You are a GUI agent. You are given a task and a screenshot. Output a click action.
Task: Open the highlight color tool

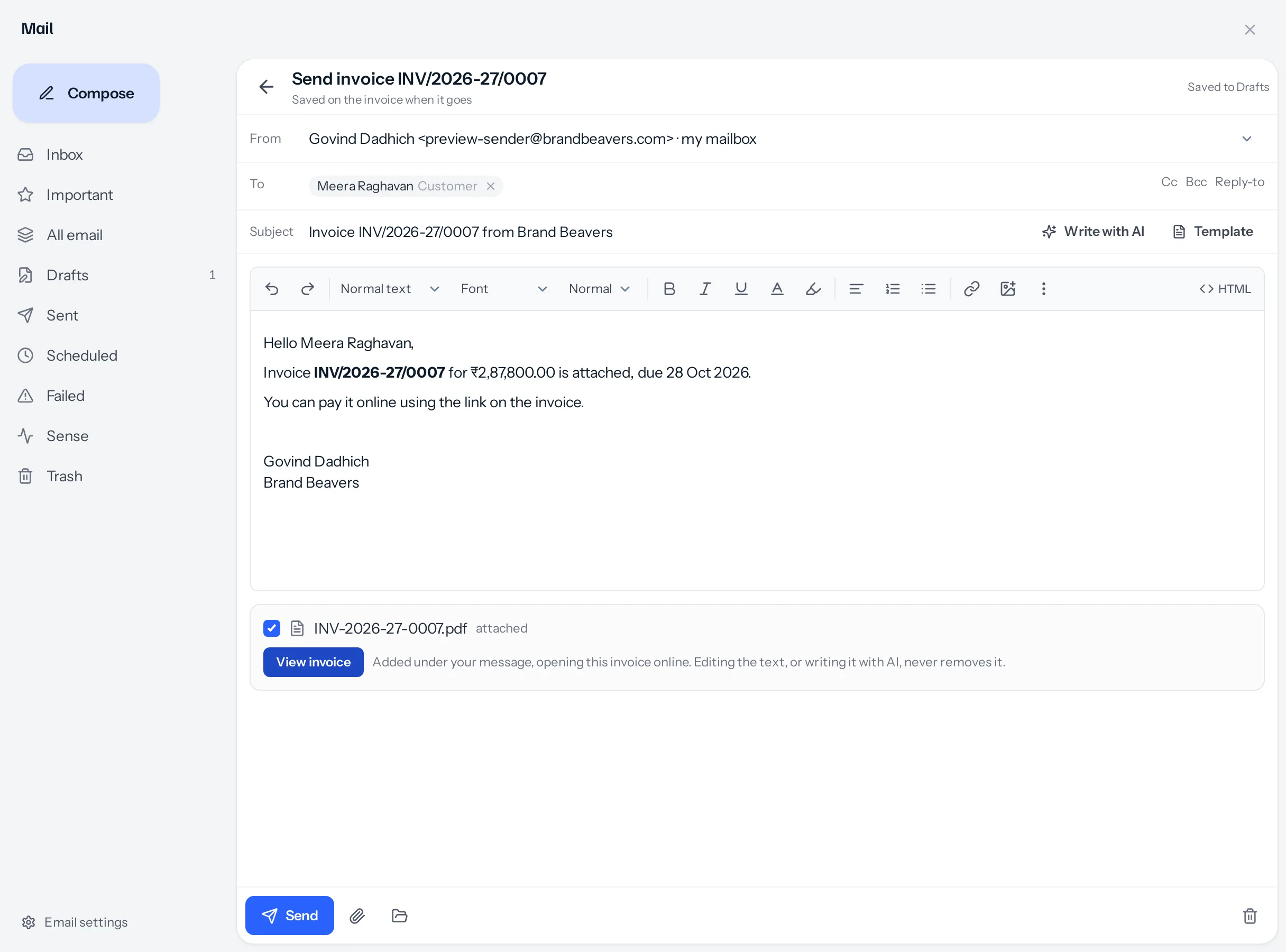pyautogui.click(x=813, y=289)
